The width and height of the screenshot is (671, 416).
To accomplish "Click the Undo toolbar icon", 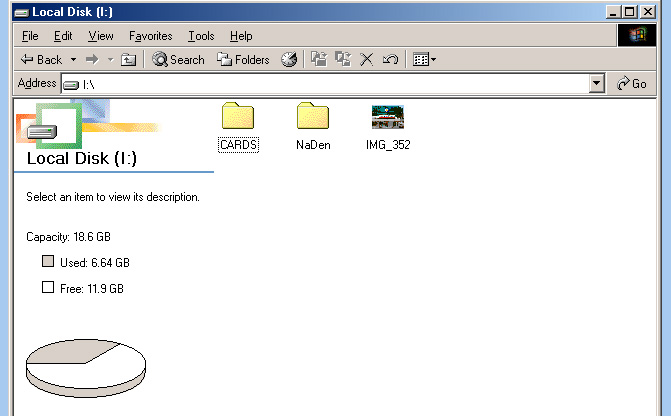I will [390, 59].
